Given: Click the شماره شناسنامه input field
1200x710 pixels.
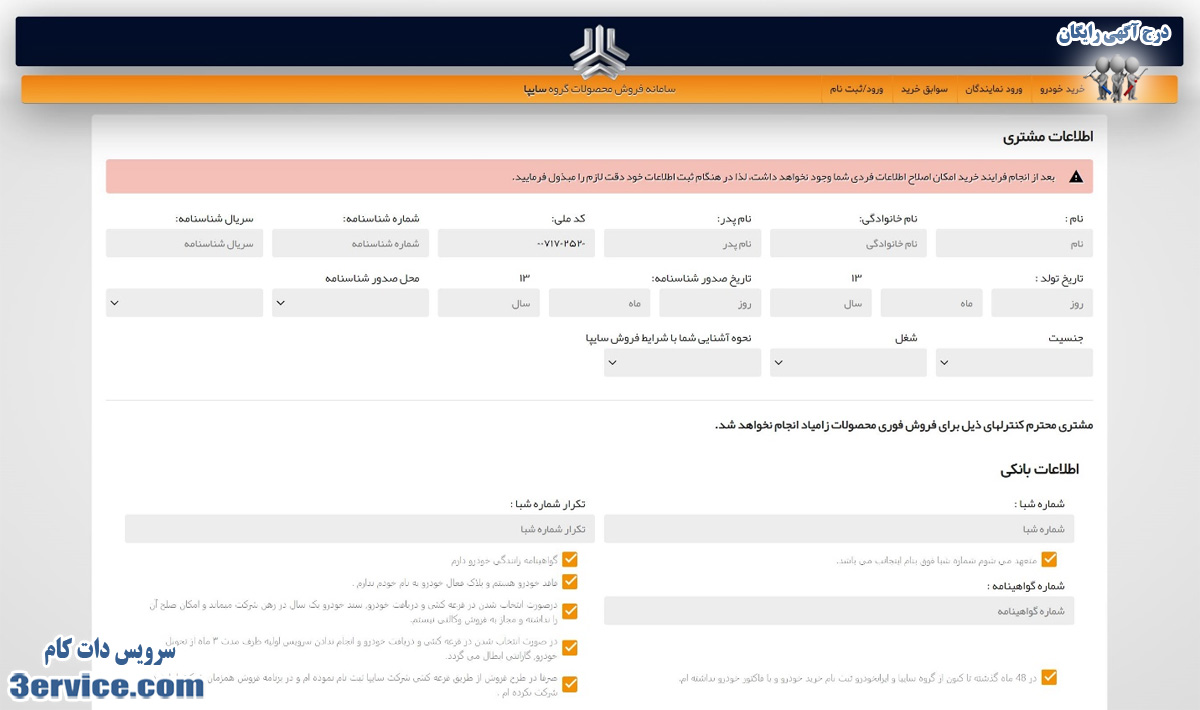Looking at the screenshot, I should click(x=350, y=243).
